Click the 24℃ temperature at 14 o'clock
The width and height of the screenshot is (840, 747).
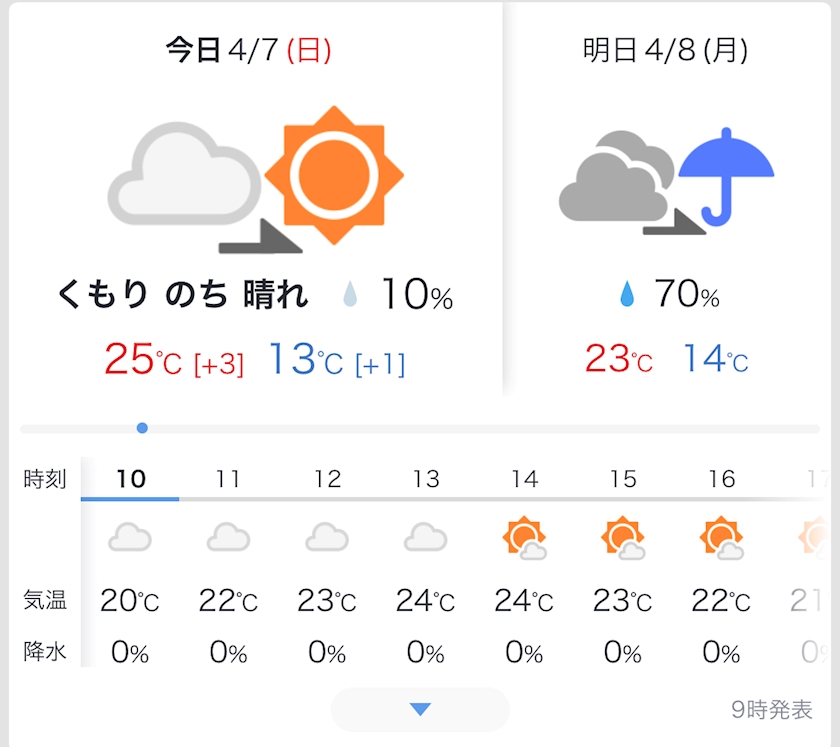point(523,601)
